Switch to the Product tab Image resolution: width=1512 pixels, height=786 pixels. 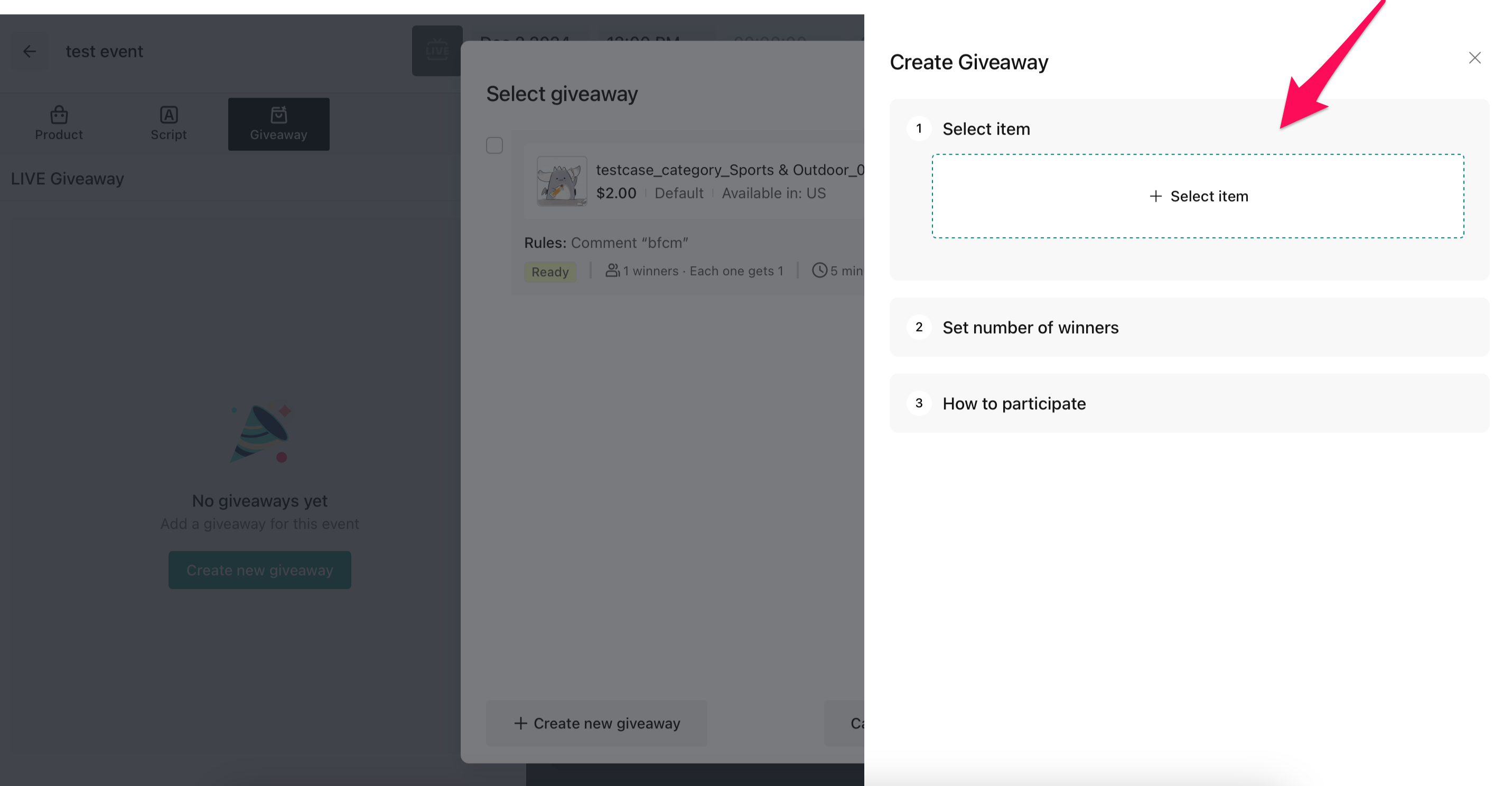(x=59, y=124)
